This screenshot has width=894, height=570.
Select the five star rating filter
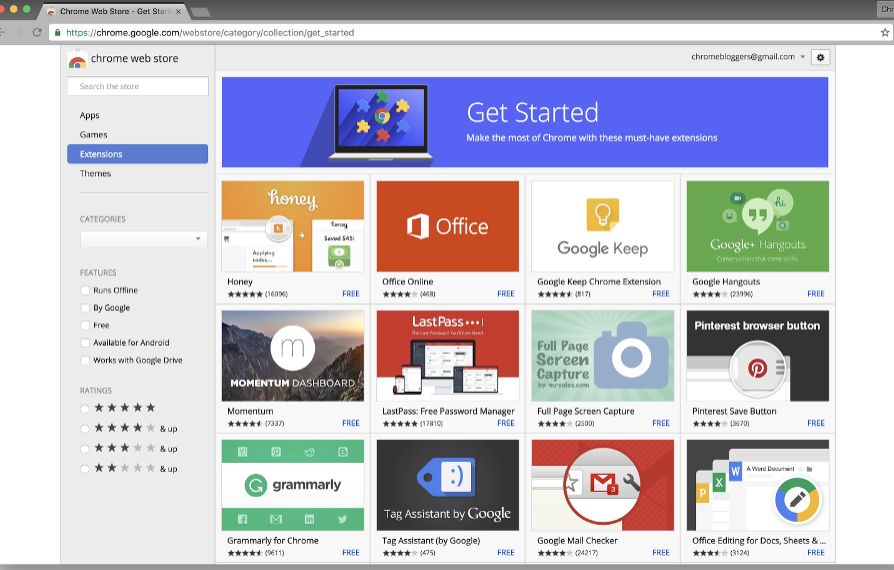tap(85, 408)
